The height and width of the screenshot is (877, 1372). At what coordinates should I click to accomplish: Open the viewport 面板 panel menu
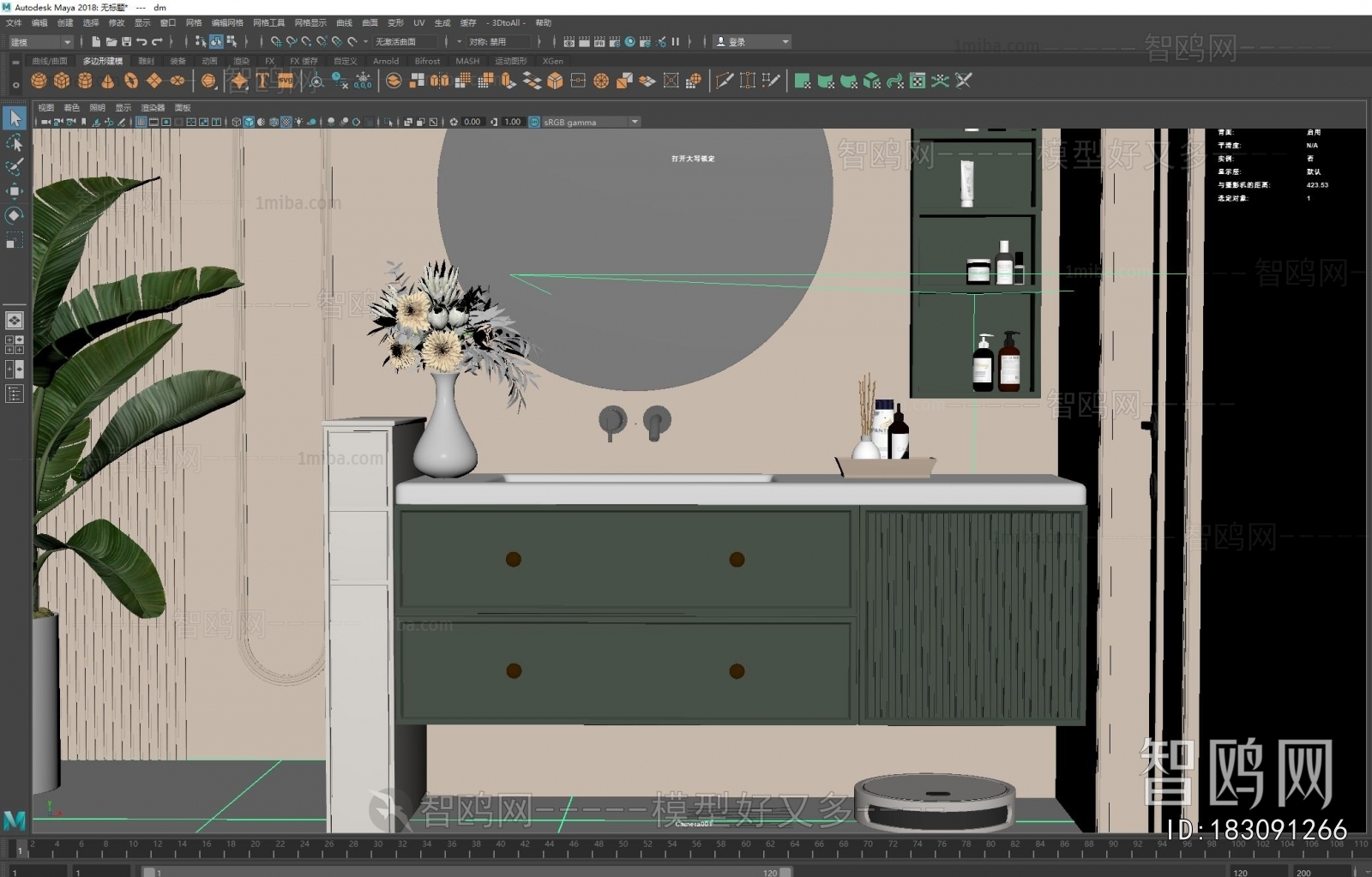coord(183,108)
